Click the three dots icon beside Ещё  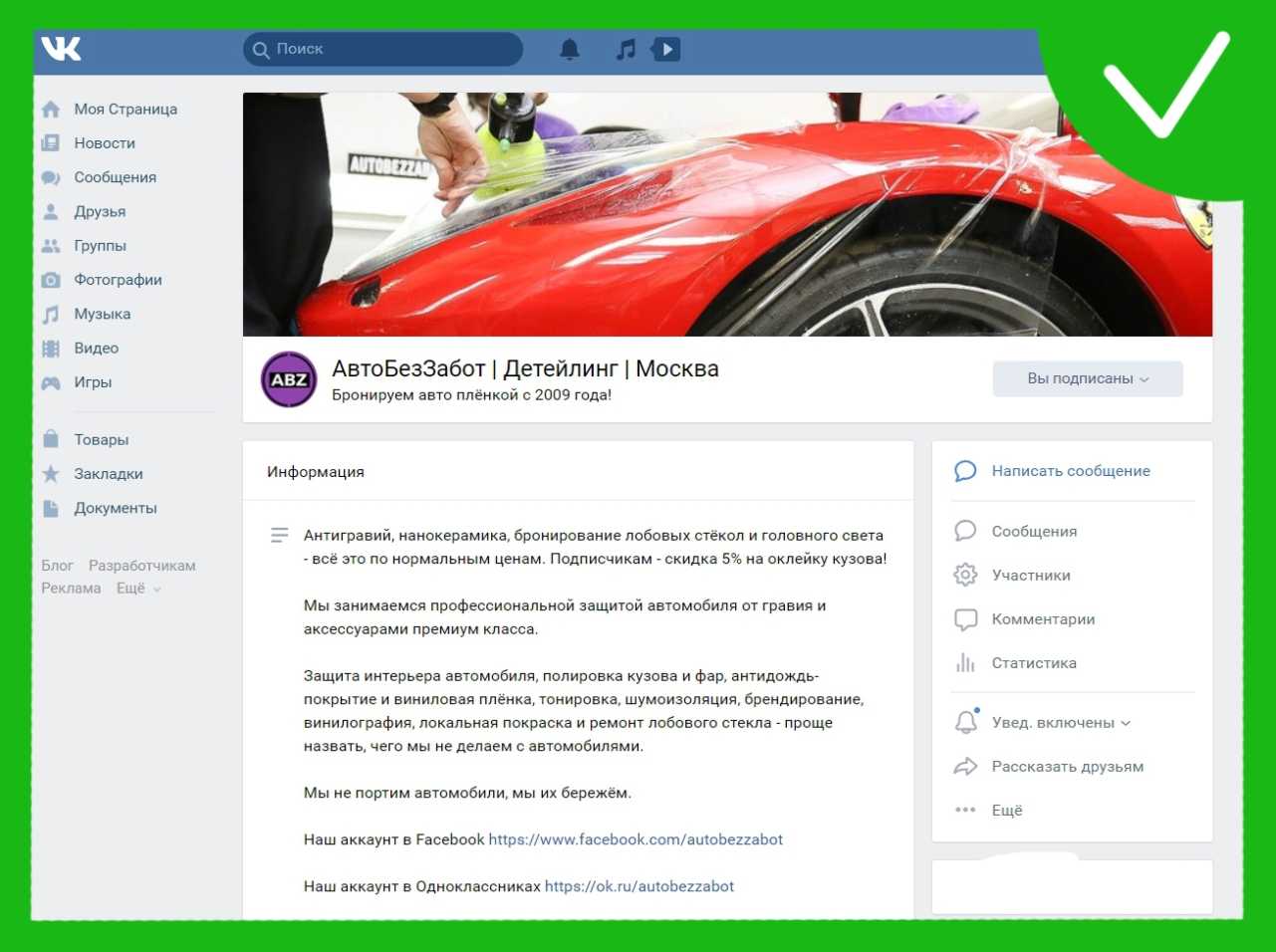tap(965, 810)
